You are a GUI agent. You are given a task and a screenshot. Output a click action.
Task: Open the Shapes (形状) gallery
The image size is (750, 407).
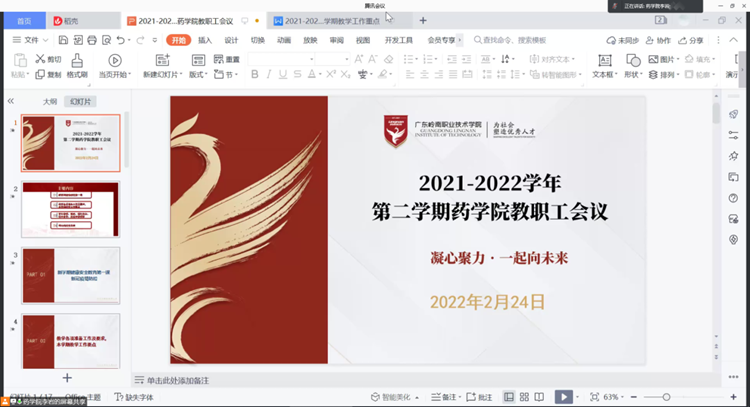tap(632, 66)
